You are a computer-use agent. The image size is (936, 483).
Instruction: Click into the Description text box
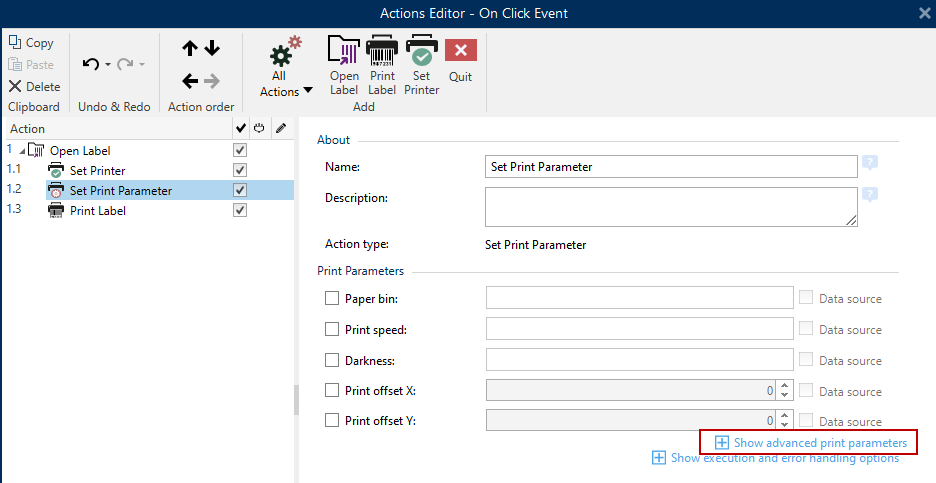click(x=671, y=207)
